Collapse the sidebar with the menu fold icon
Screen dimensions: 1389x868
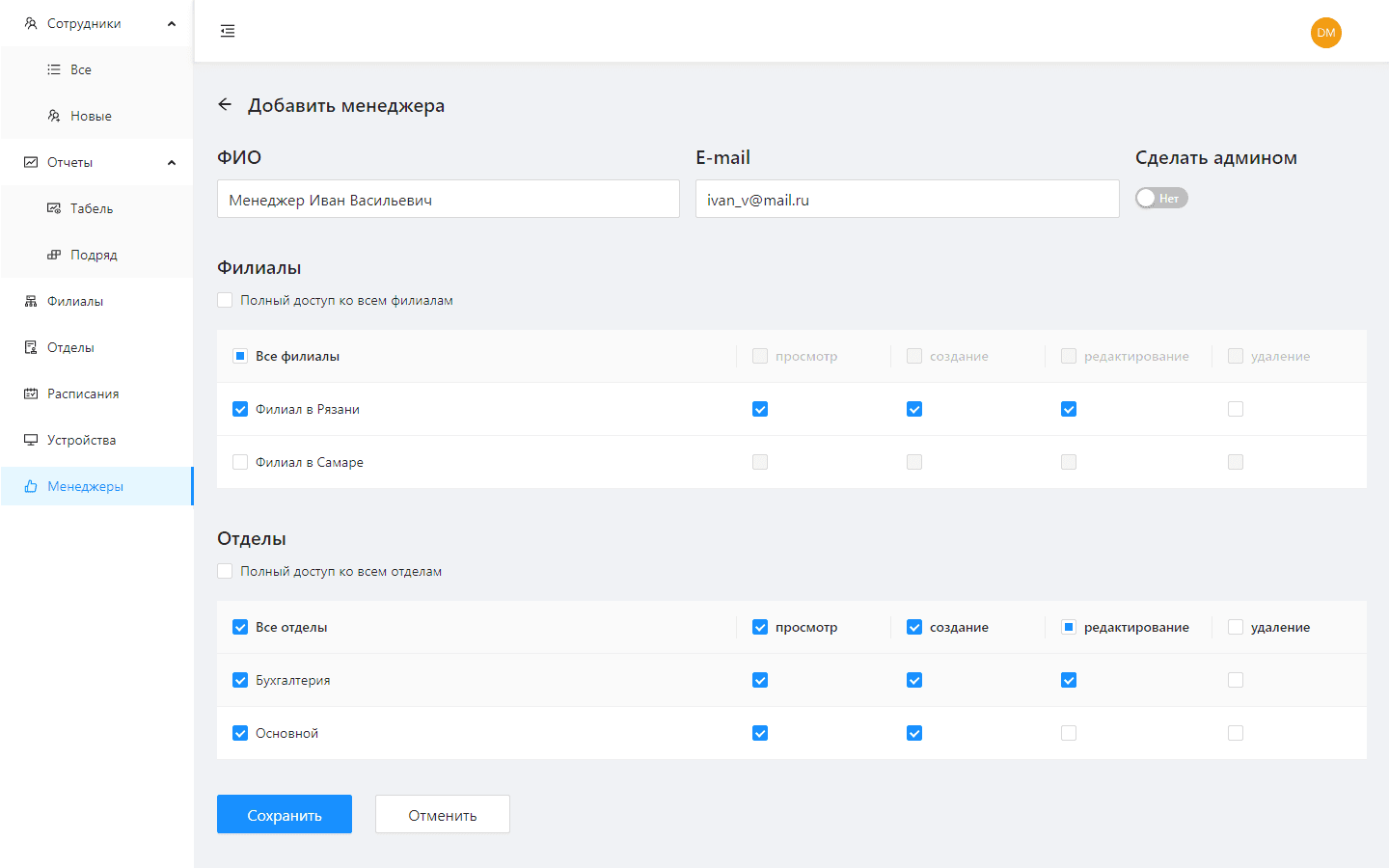[x=228, y=31]
